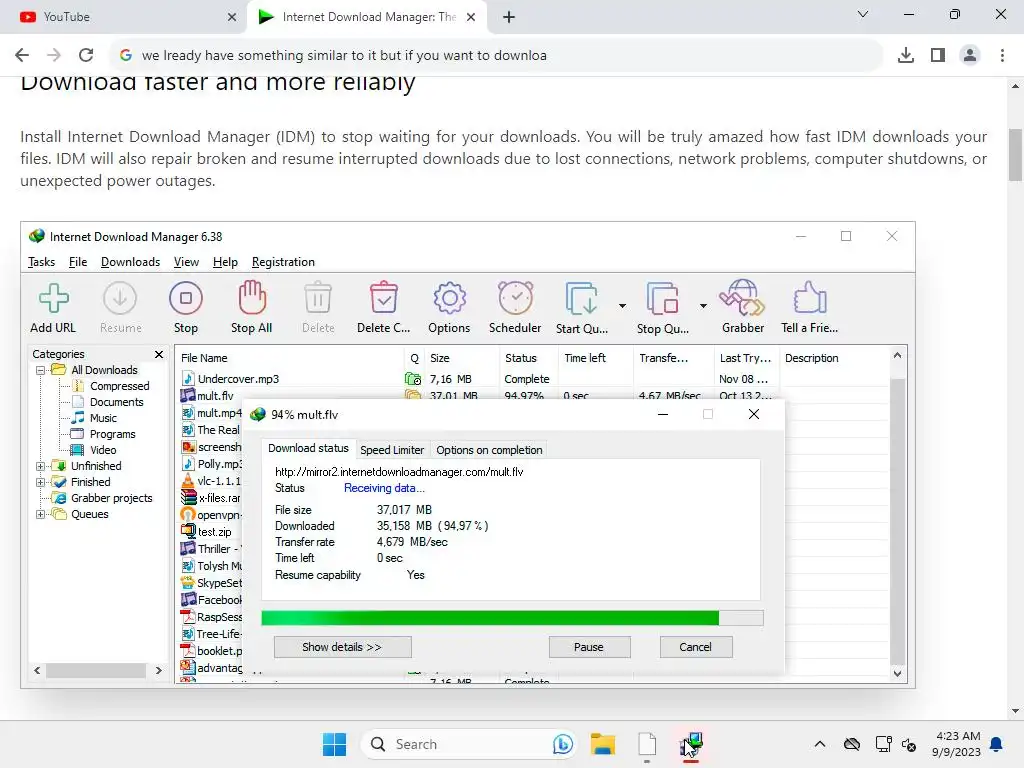Expand the Queues category node
Viewport: 1024px width, 768px height.
(x=40, y=515)
